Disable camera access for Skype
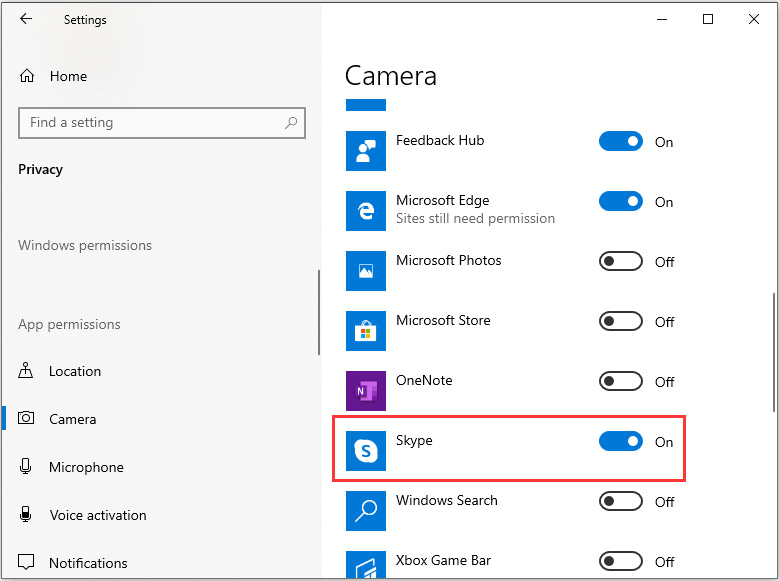 620,442
